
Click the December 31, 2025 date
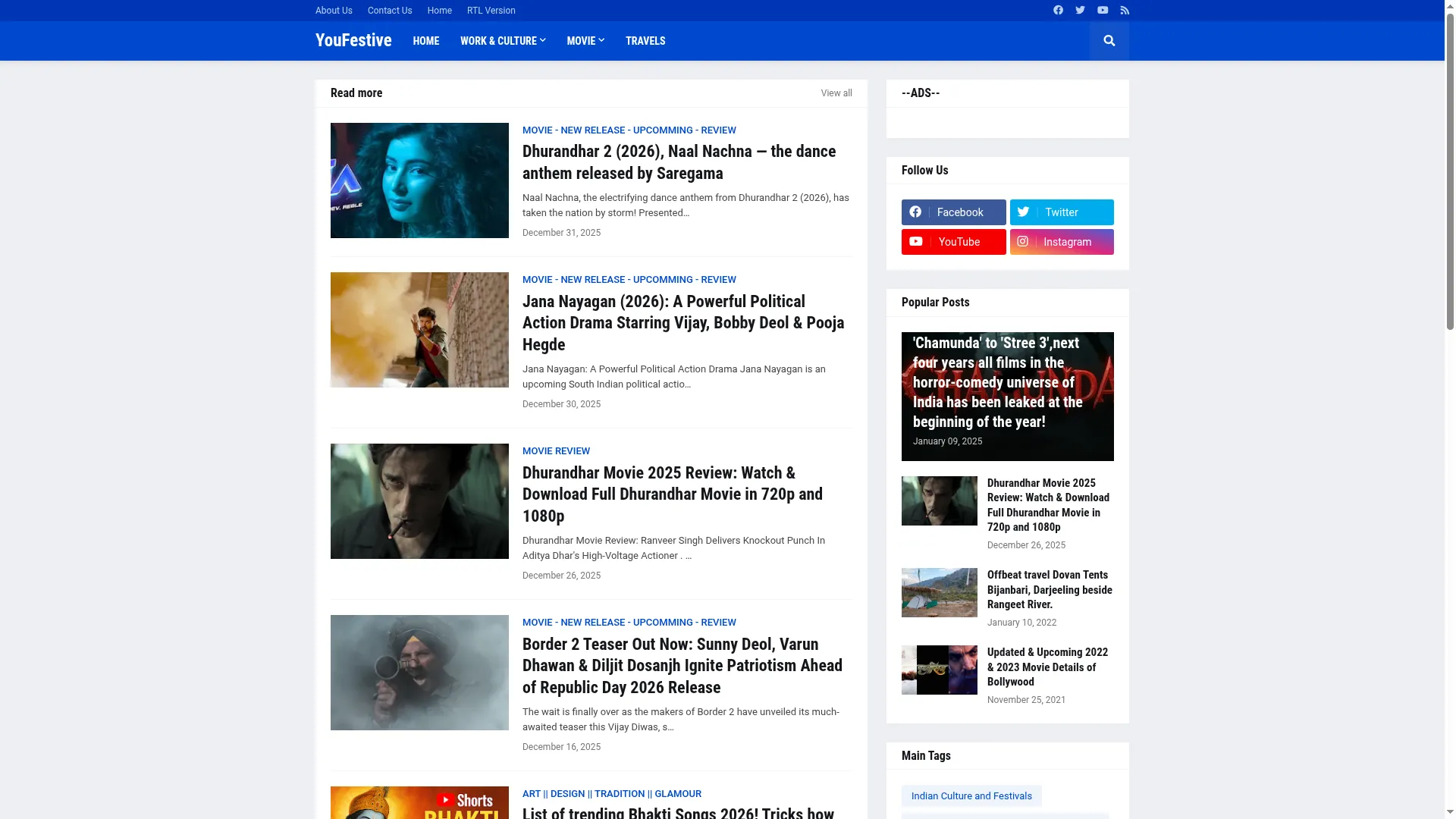click(561, 233)
